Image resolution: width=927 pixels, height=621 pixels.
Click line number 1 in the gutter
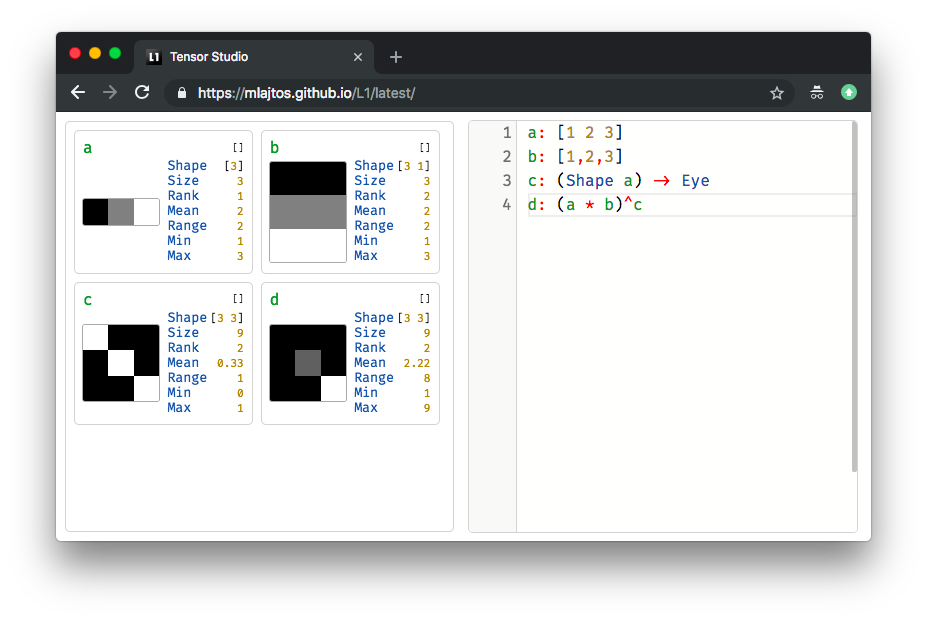[x=507, y=132]
